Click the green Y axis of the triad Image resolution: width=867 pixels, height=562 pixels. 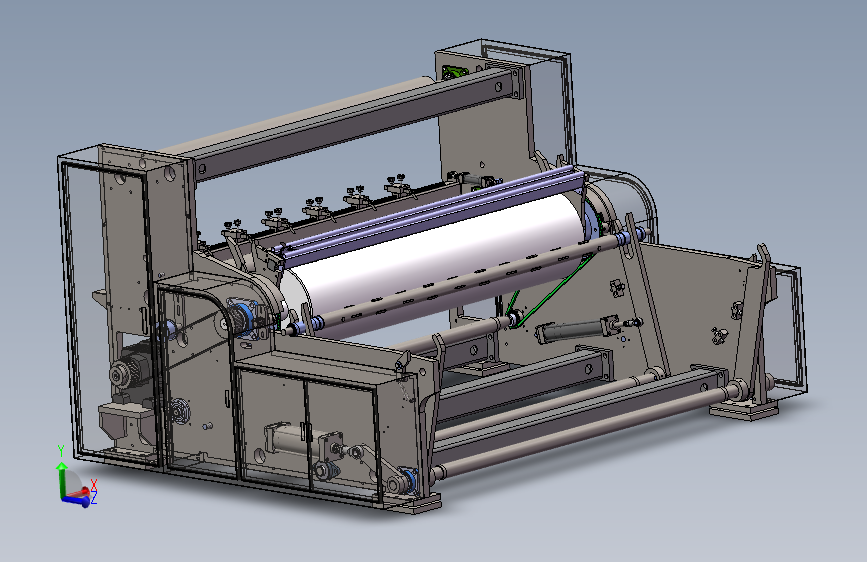(x=61, y=480)
